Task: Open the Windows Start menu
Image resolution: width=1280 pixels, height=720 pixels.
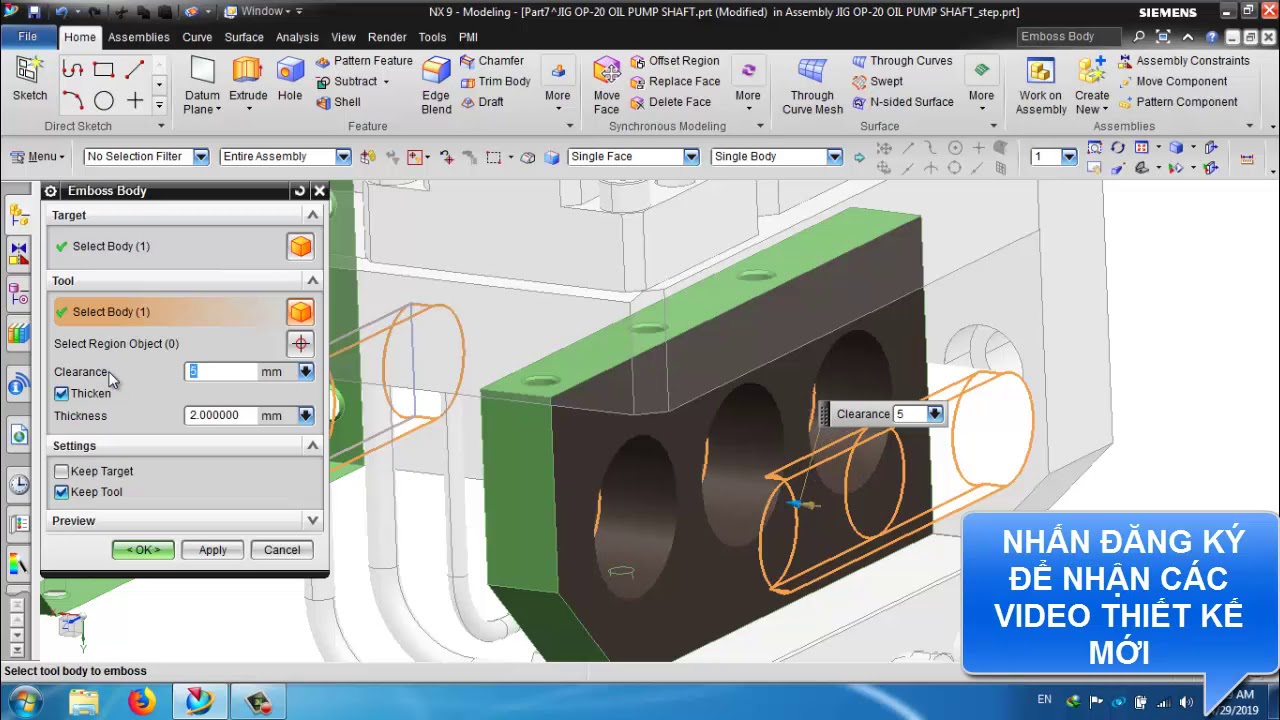Action: pyautogui.click(x=24, y=702)
